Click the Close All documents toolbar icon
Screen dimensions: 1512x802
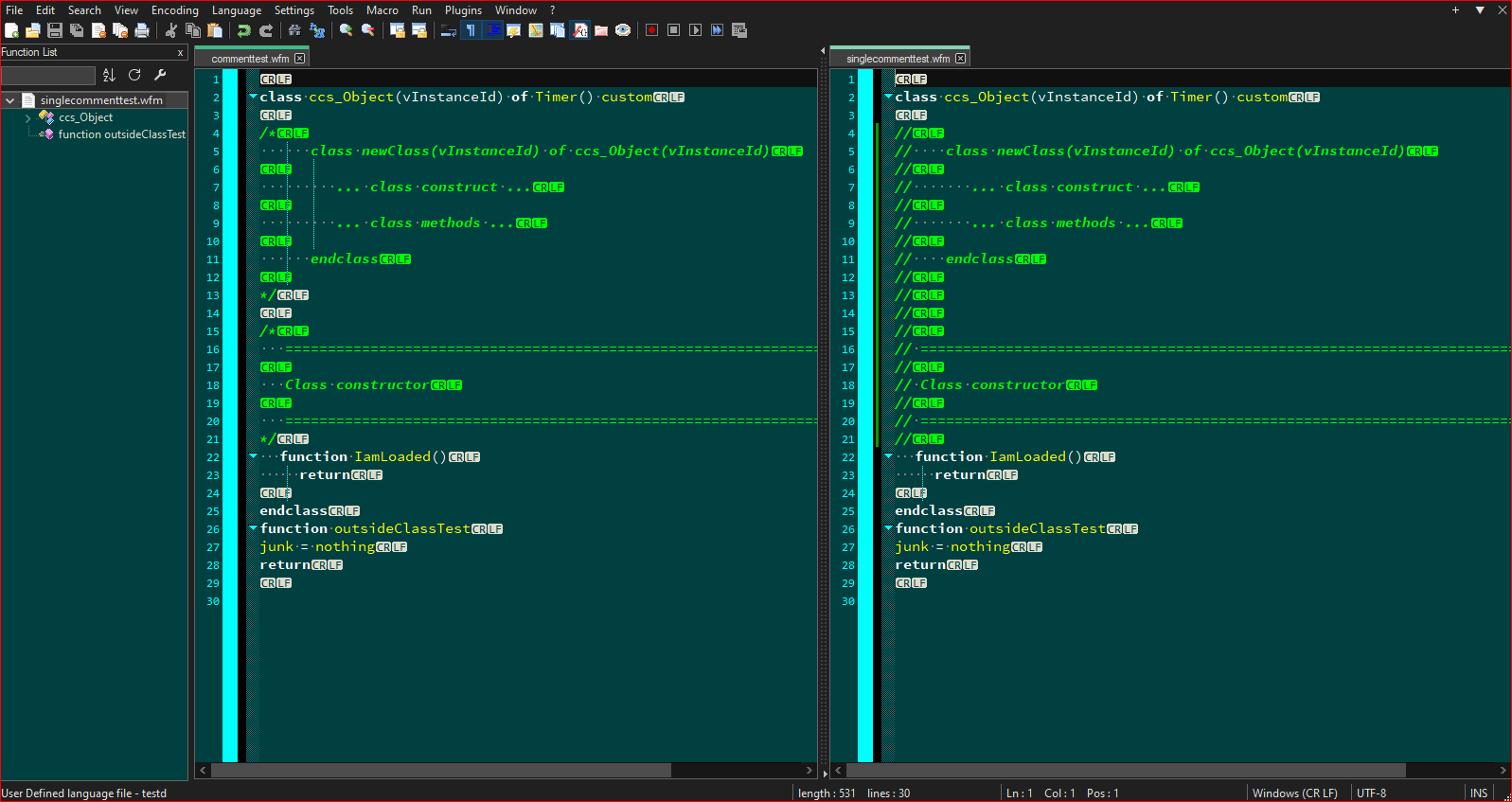(120, 30)
